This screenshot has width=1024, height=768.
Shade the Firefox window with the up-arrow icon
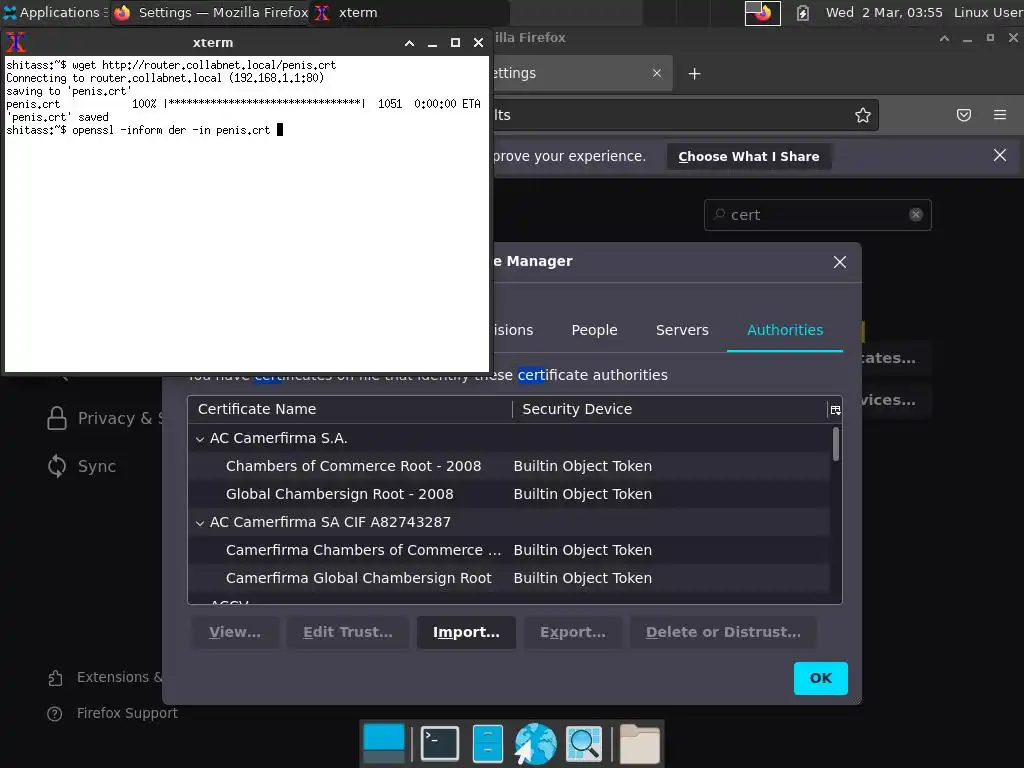pyautogui.click(x=944, y=39)
